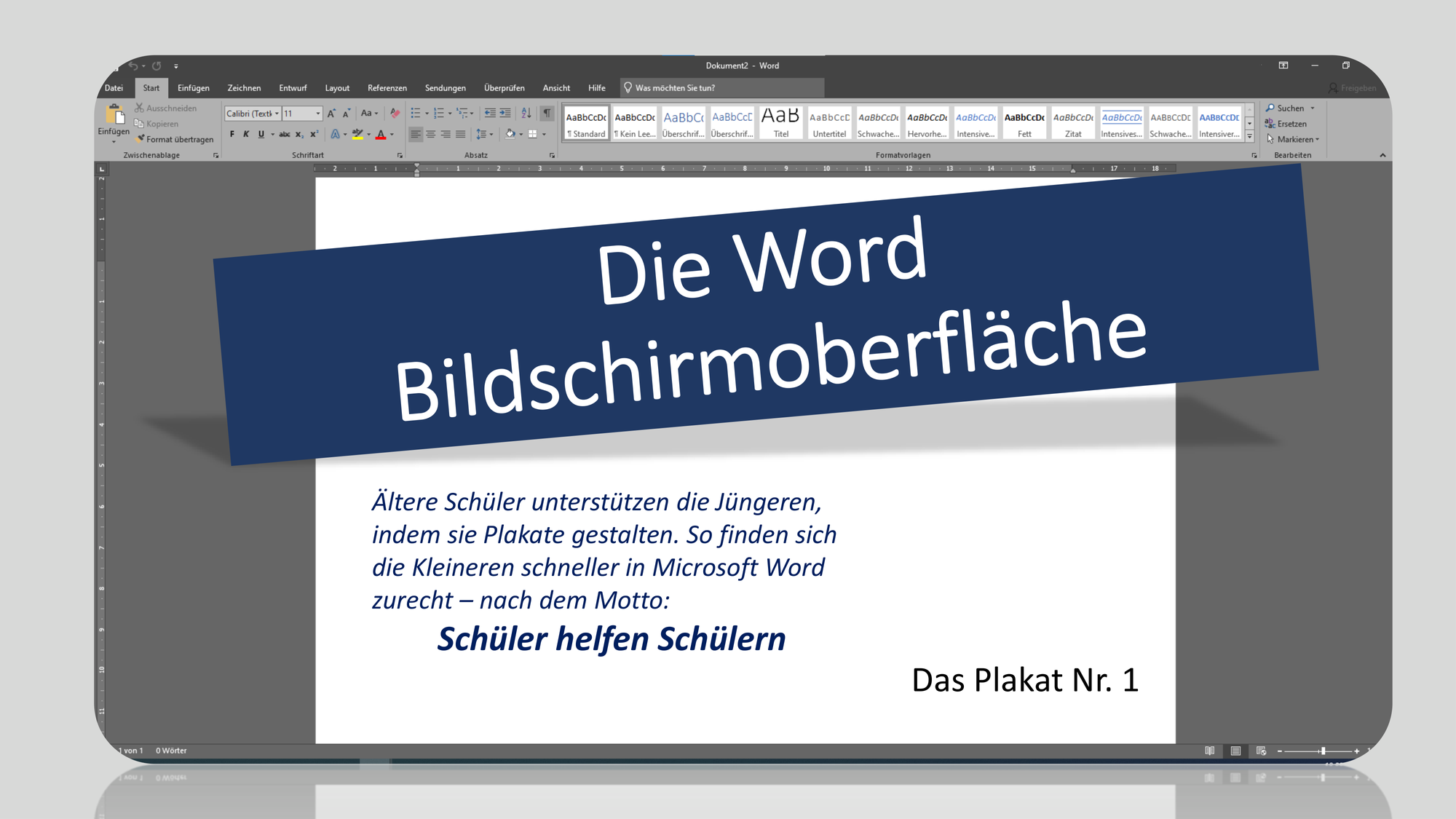Switch to the Layout tab
The image size is (1456, 819).
coord(337,88)
